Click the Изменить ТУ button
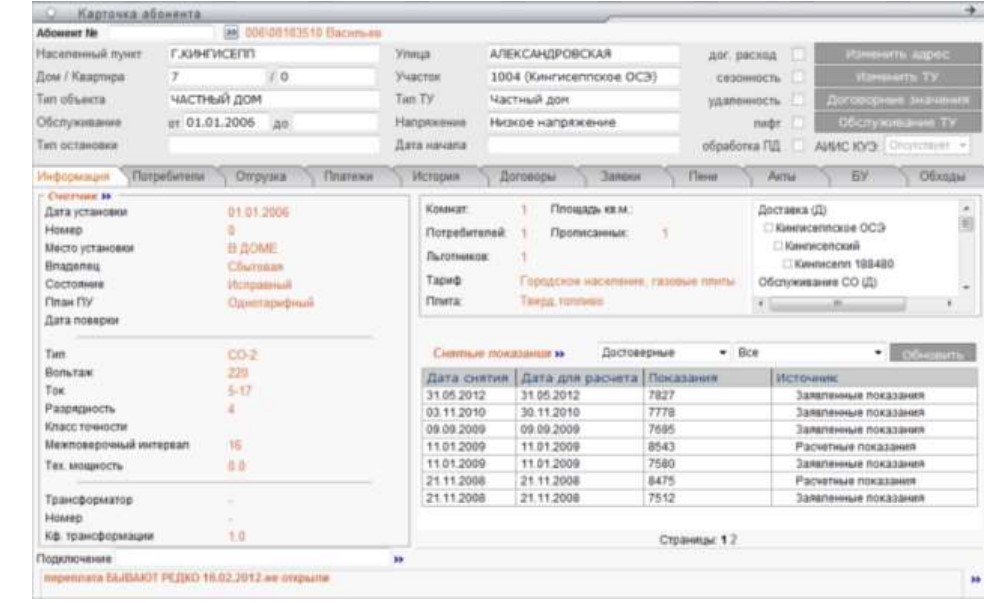This screenshot has width=989, height=603. coord(897,77)
